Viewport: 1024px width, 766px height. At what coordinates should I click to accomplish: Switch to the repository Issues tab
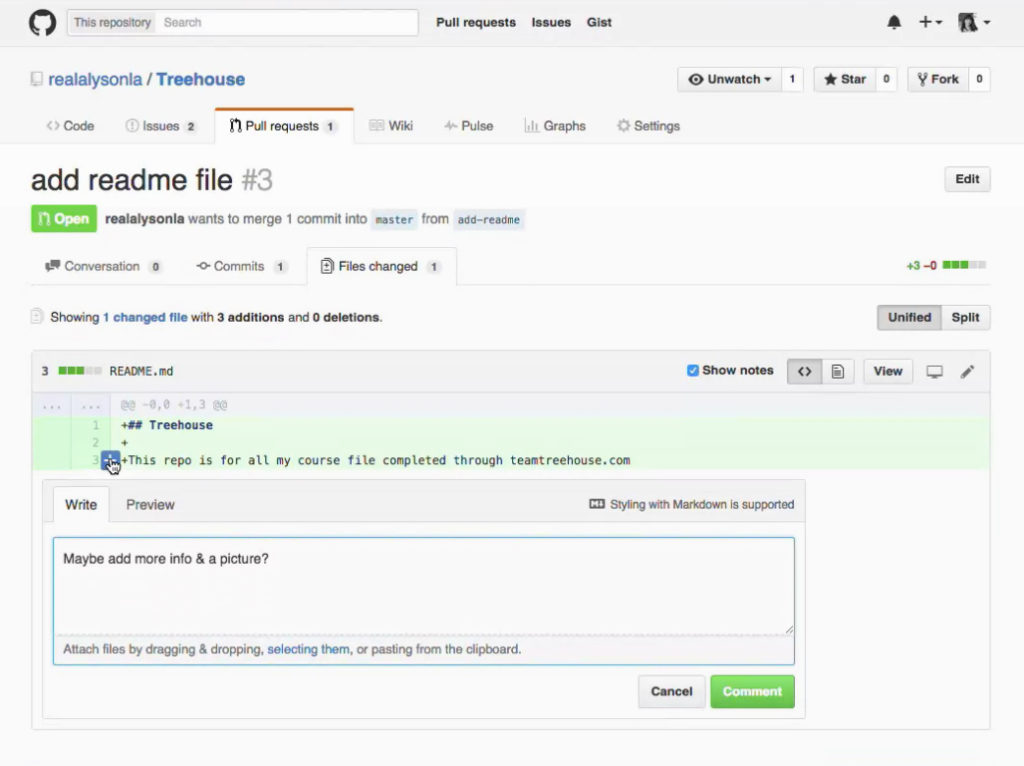(161, 126)
